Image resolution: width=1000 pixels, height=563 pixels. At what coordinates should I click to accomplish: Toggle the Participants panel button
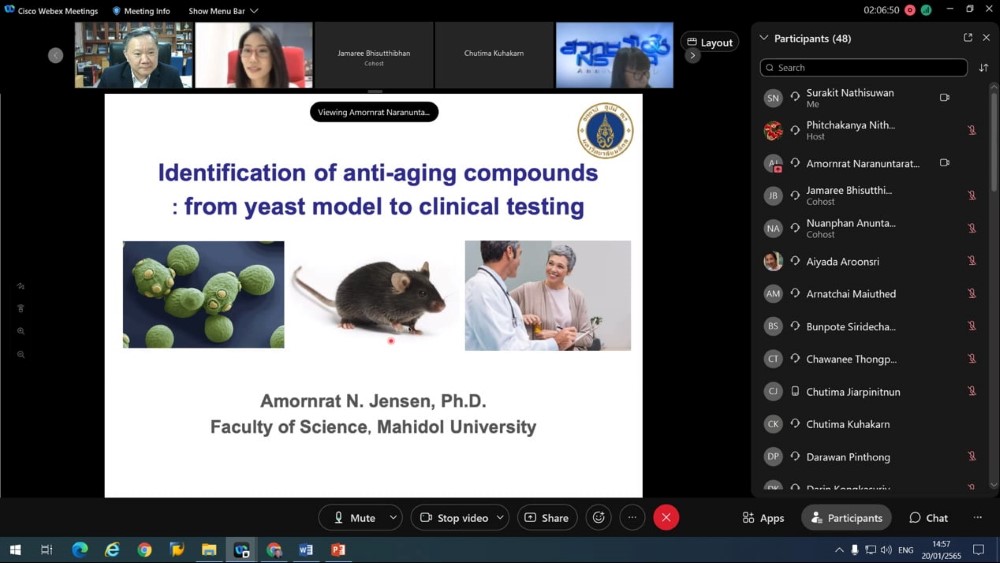click(846, 518)
